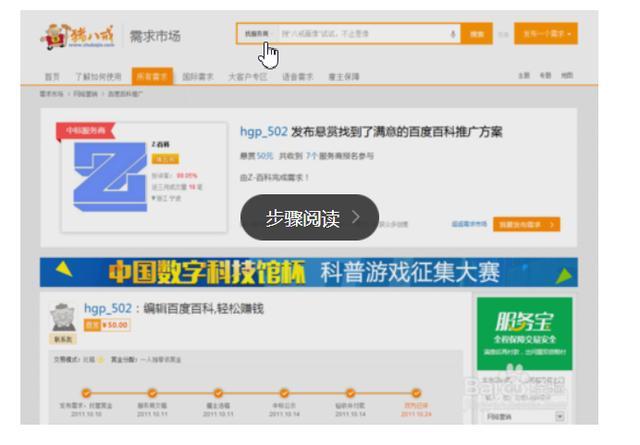Click the 步骤阅读 overlay button
The height and width of the screenshot is (445, 640).
(x=310, y=218)
